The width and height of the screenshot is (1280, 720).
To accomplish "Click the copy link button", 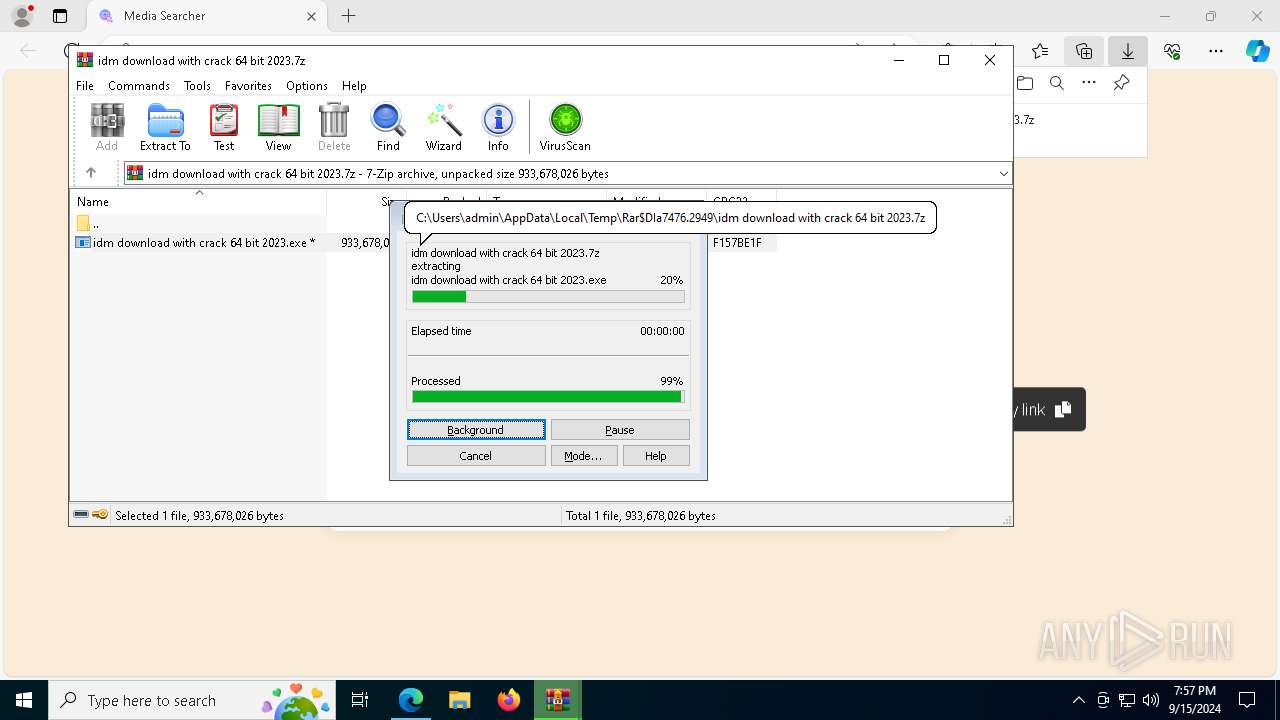I will click(x=1050, y=410).
